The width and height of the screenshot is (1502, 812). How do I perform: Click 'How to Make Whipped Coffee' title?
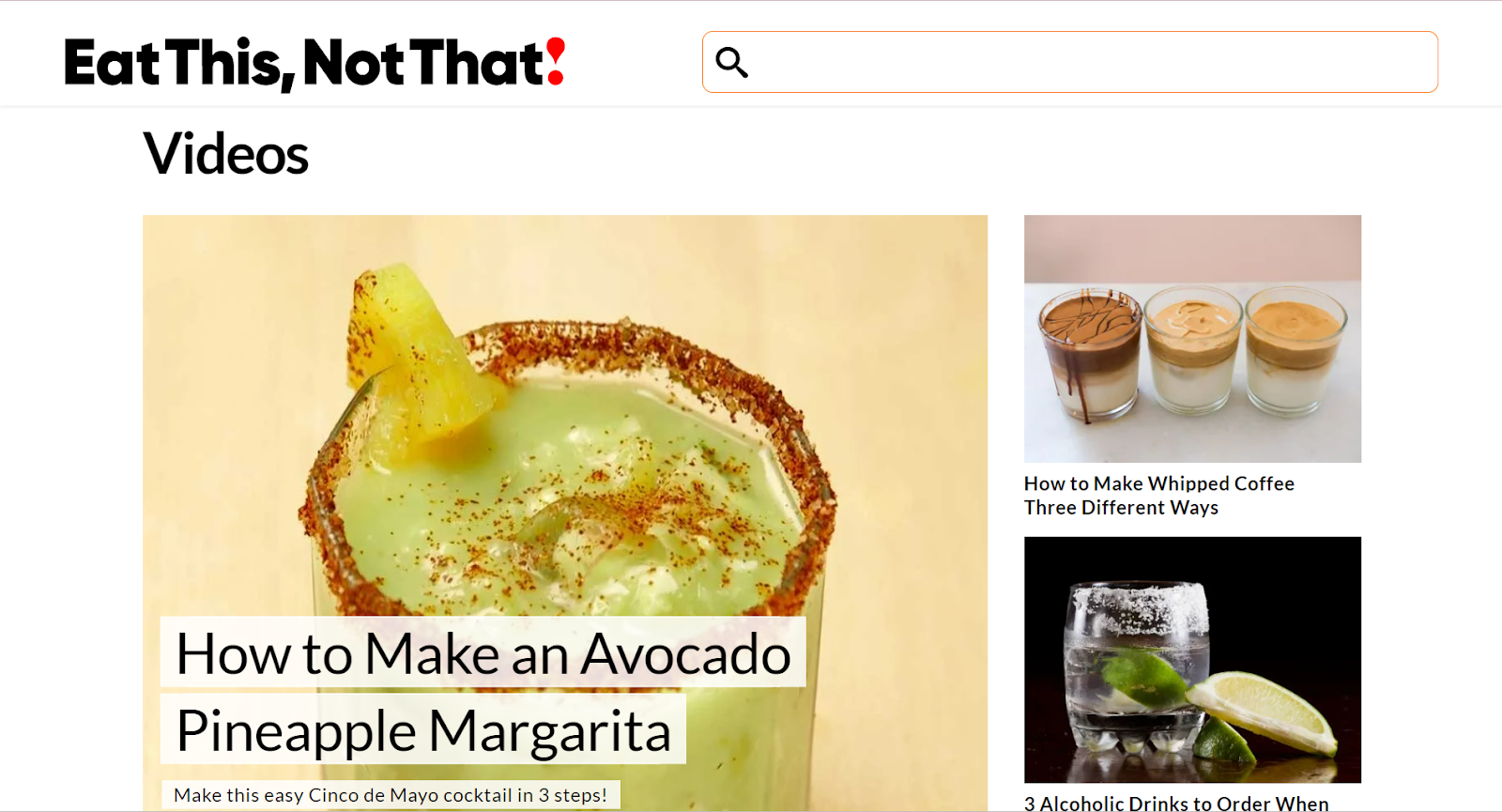tap(1159, 483)
